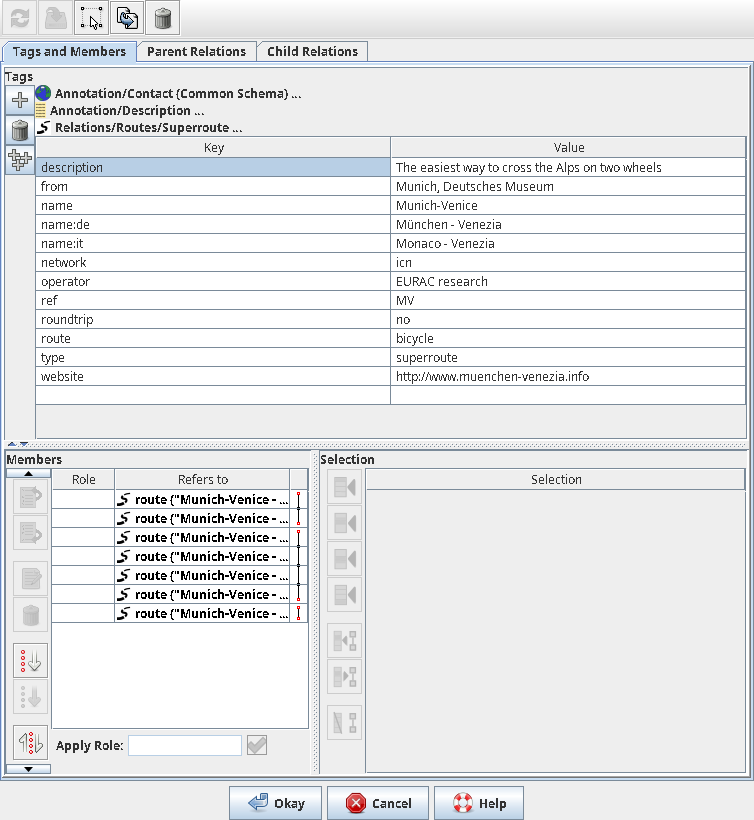Click the sort members icon with red dots
This screenshot has height=820, width=754.
[x=30, y=660]
